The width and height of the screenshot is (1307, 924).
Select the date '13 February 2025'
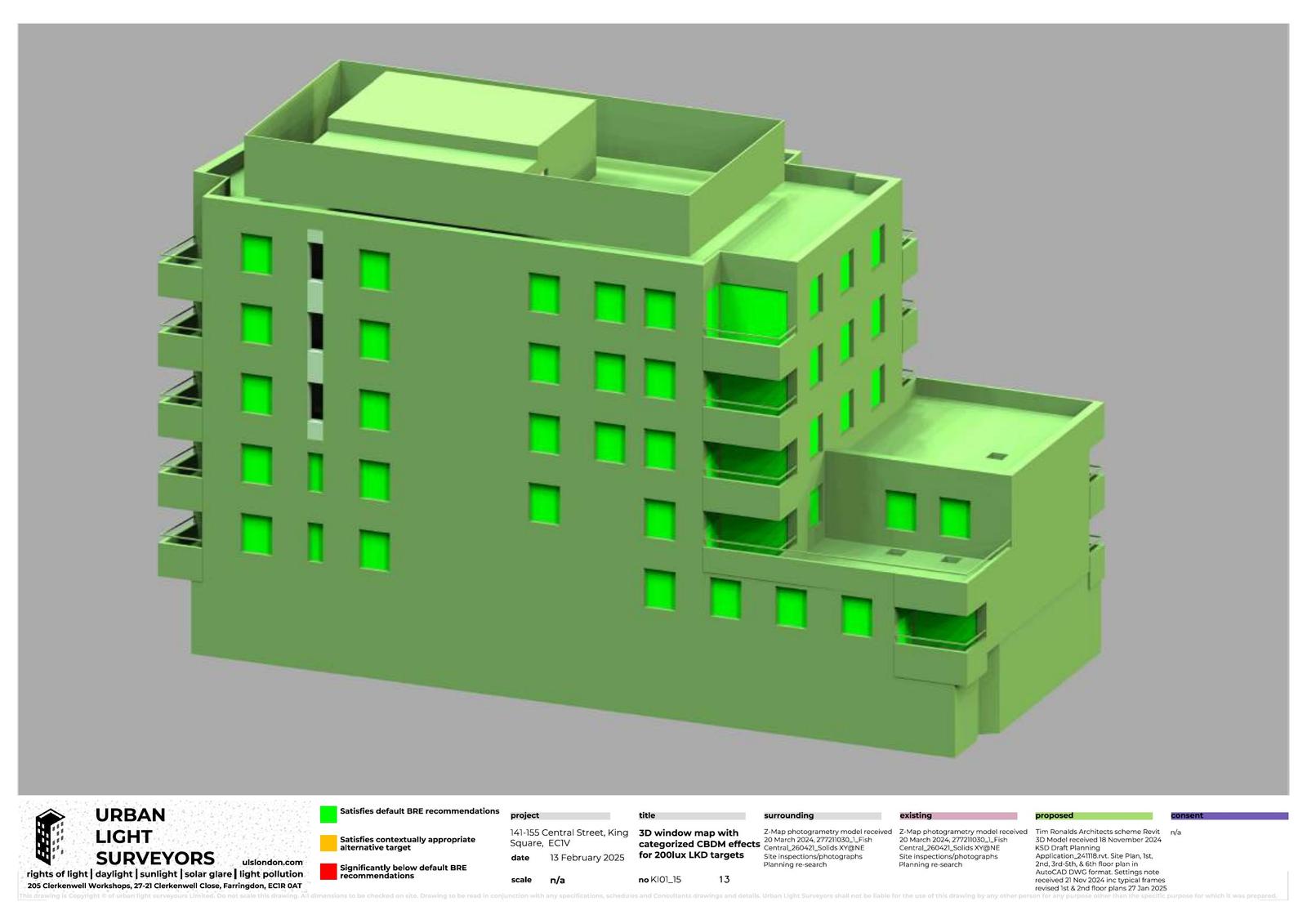[587, 857]
